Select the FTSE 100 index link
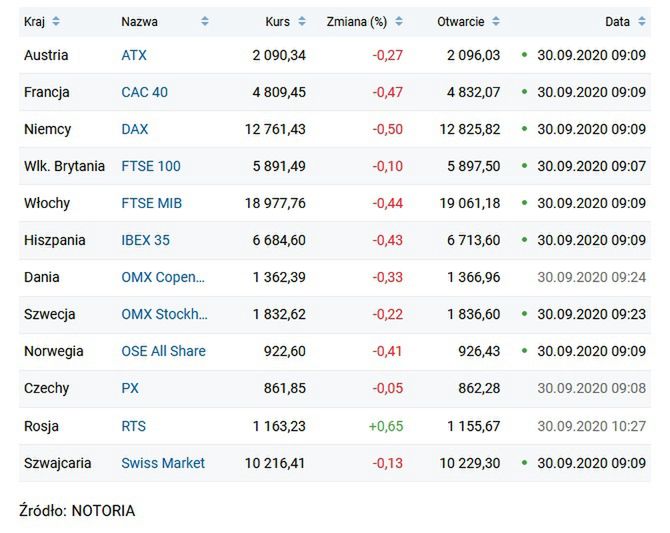The width and height of the screenshot is (670, 533). click(151, 166)
